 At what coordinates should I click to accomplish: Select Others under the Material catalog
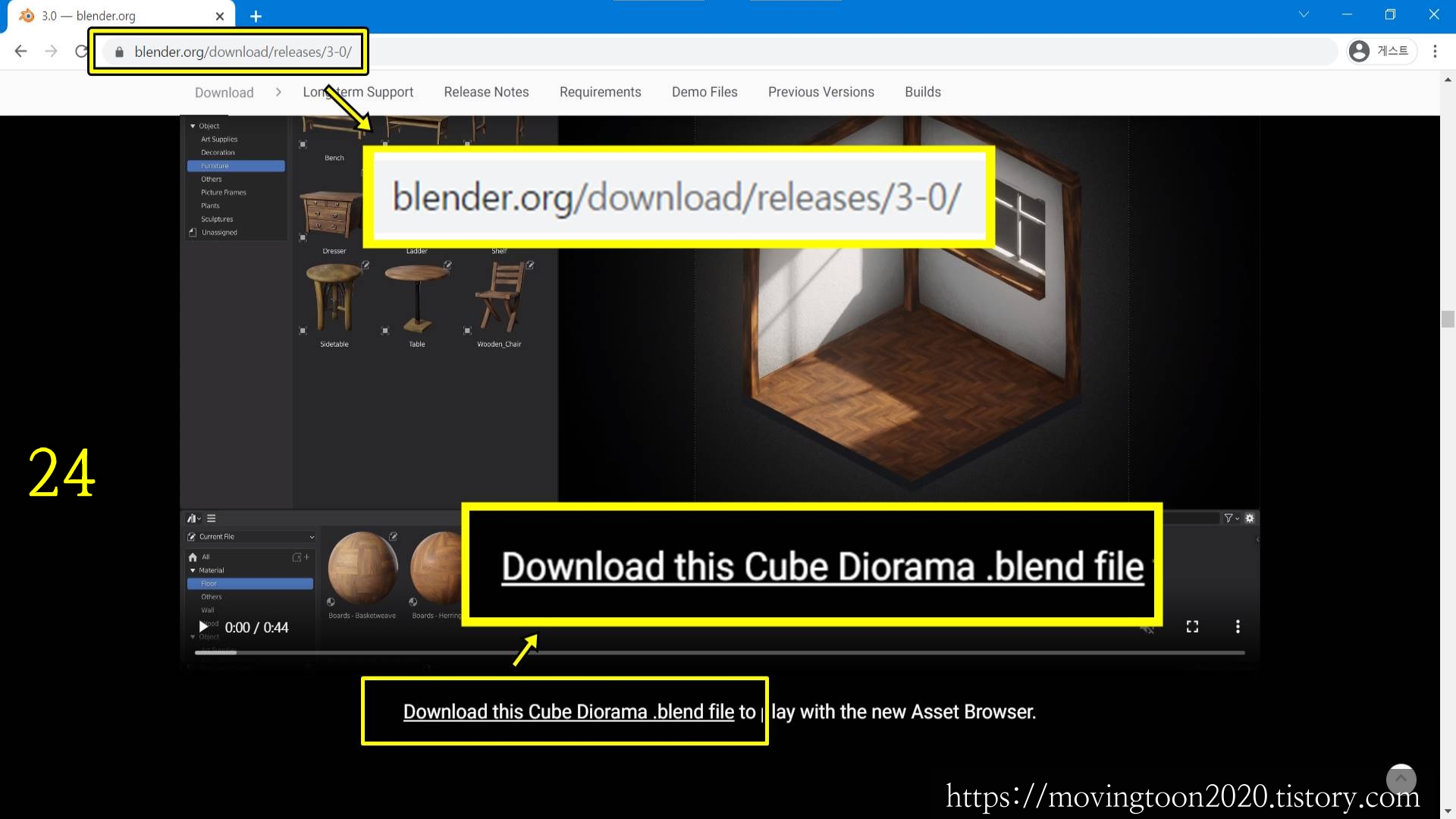[x=212, y=597]
